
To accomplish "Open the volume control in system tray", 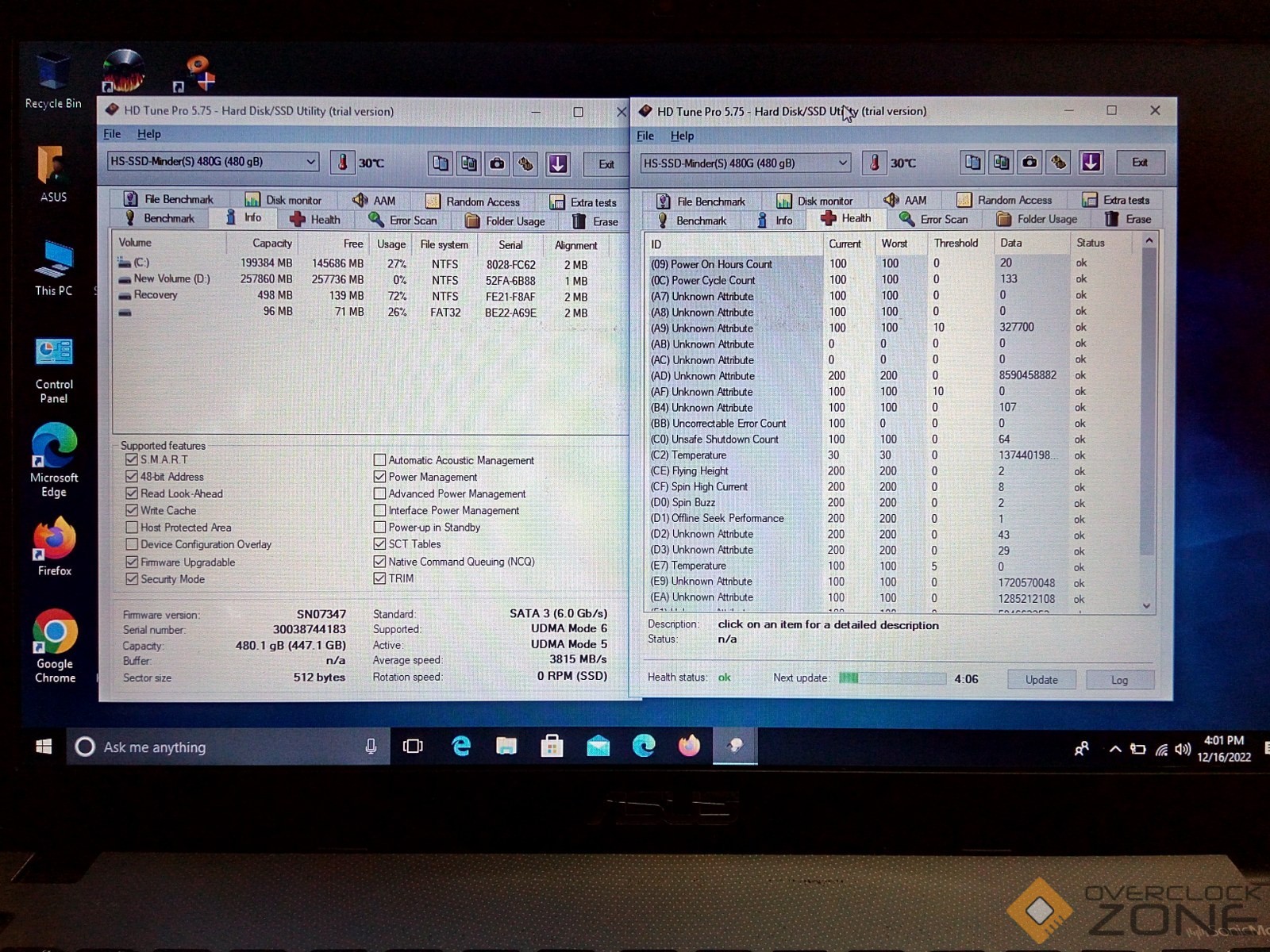I will pos(1183,749).
